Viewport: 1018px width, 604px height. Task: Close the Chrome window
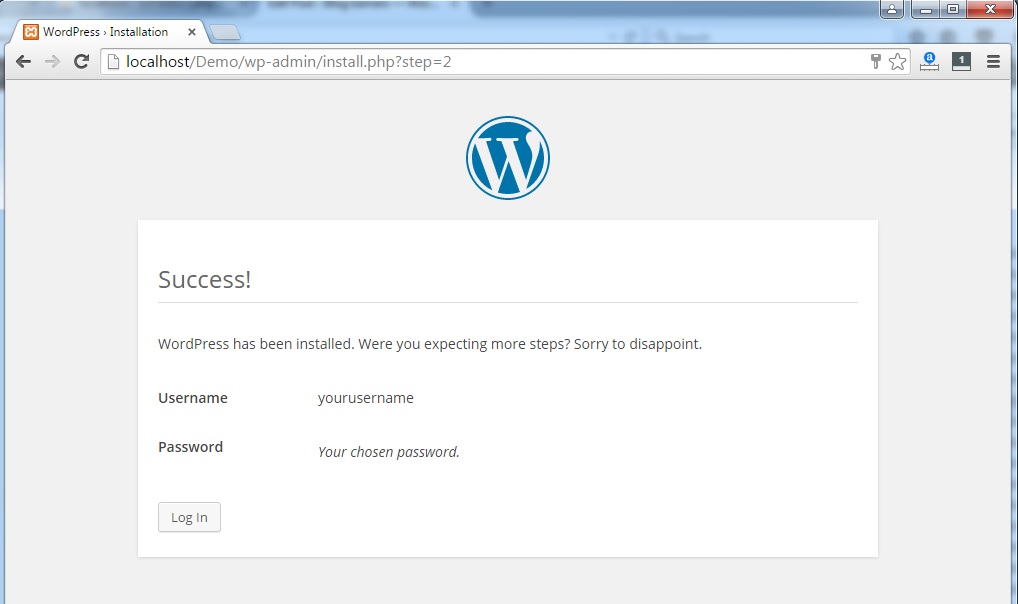990,9
